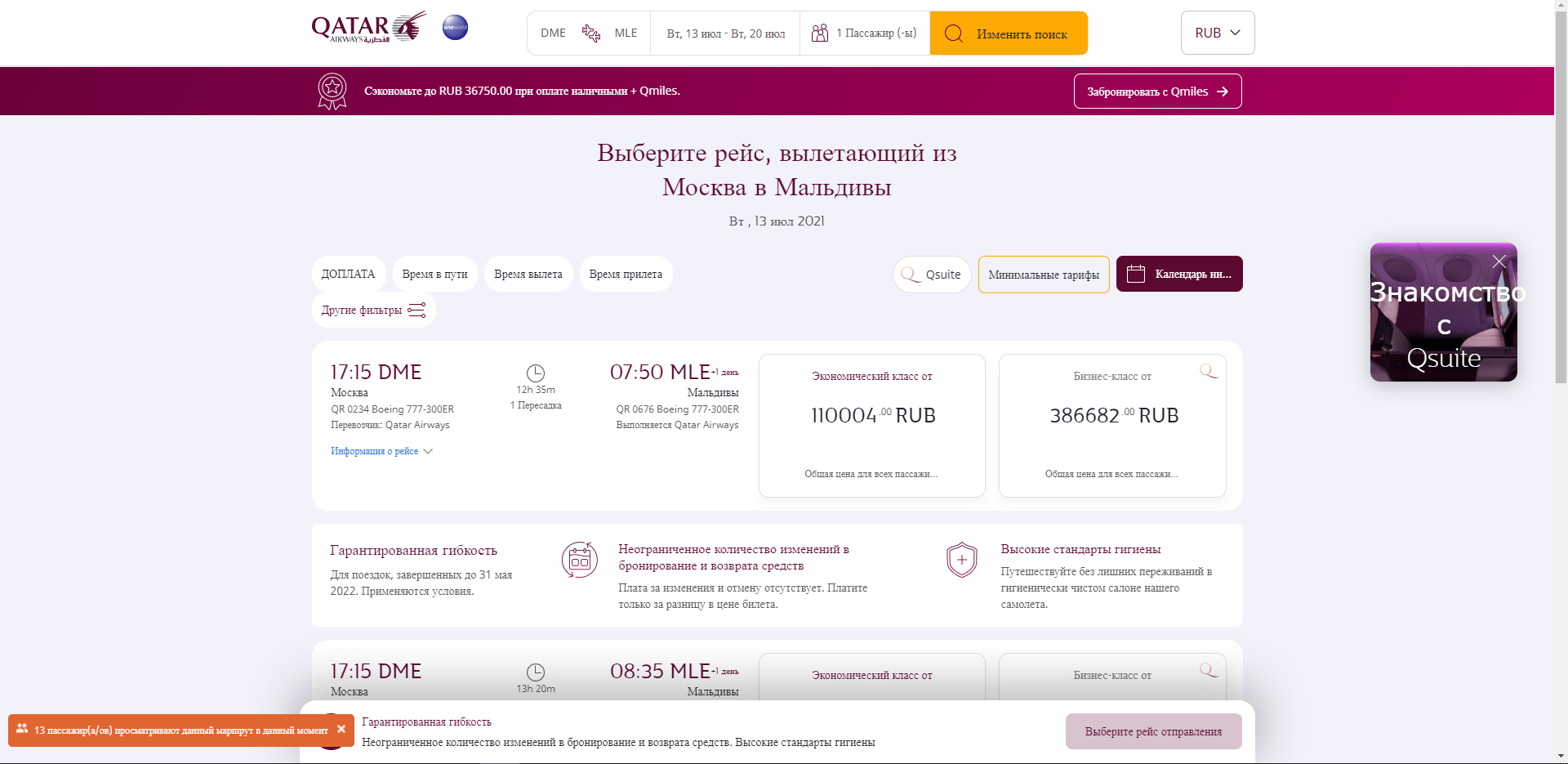Click the passengers icon in search bar
Screen dimensions: 1568x764
click(819, 33)
